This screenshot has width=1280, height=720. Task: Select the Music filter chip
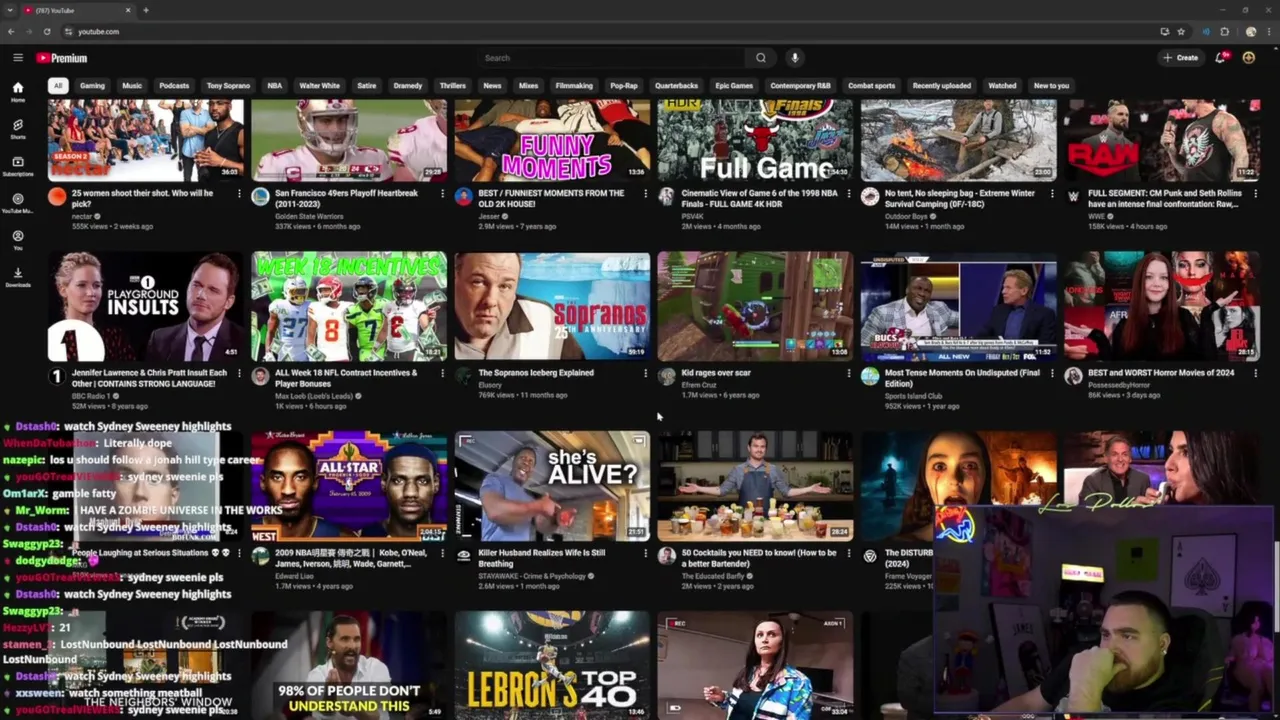click(132, 86)
